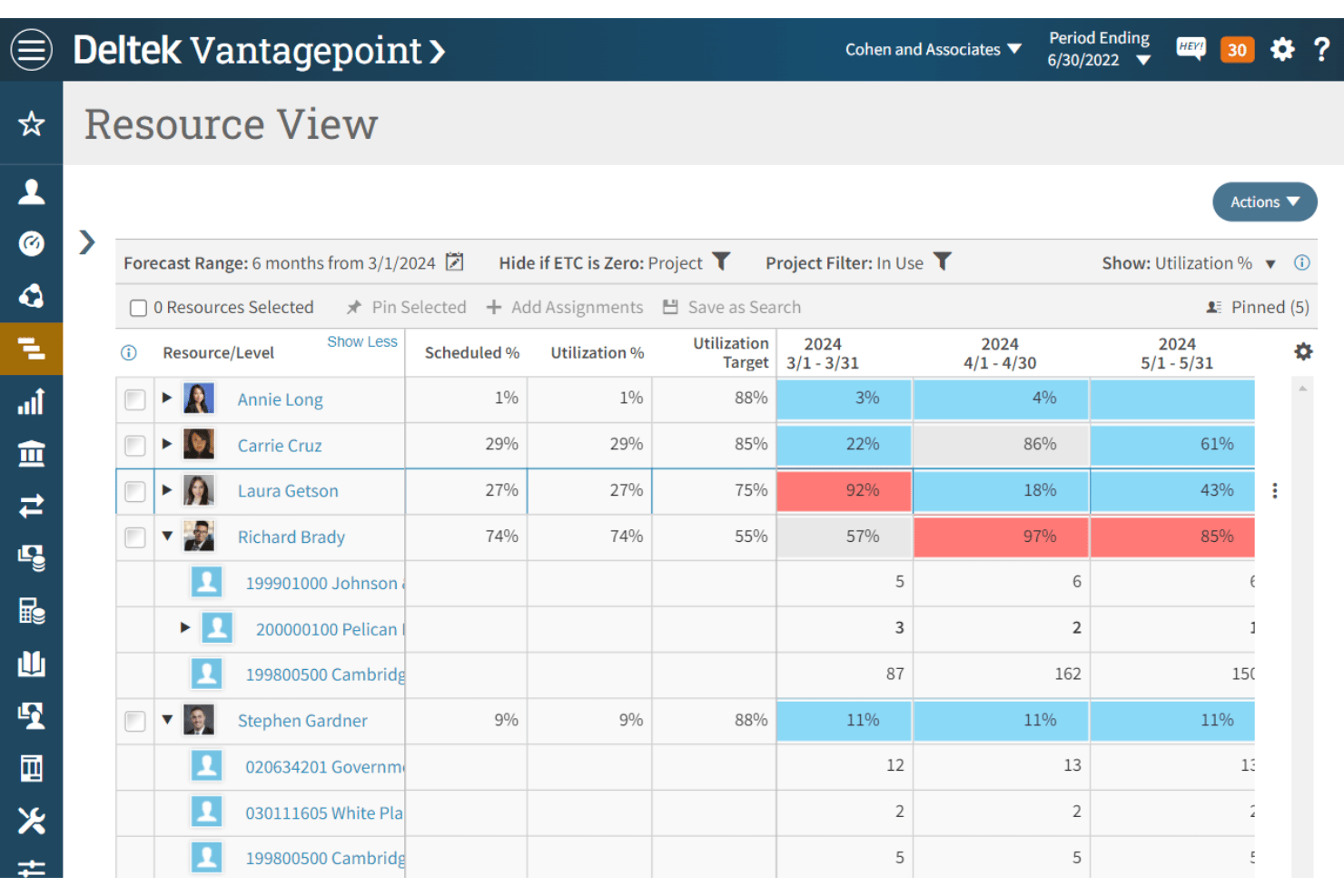Click Laura Getson's red 92% cell

(845, 491)
